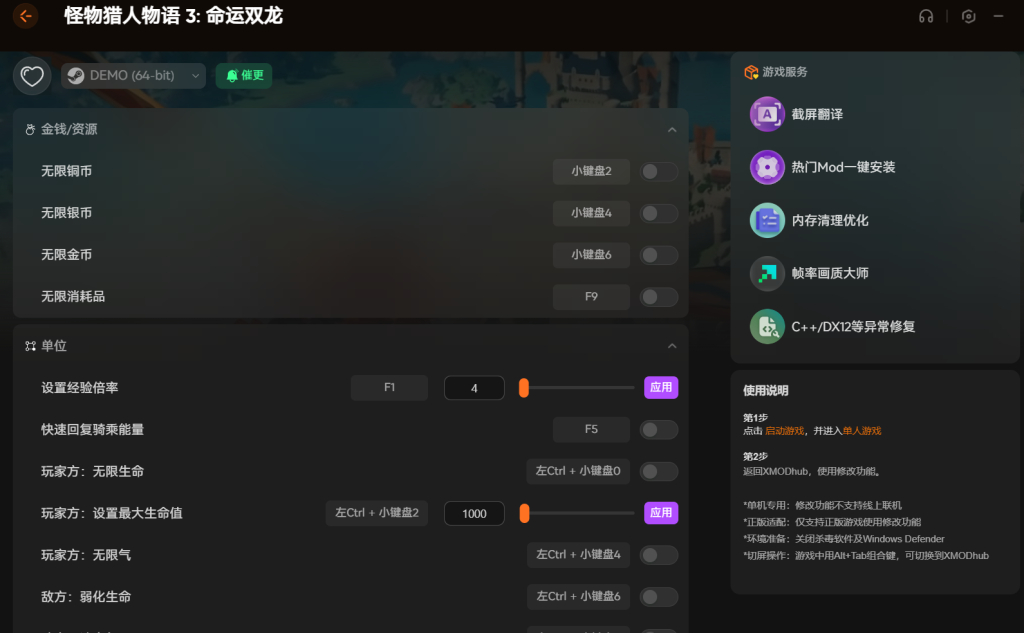Click the 启动游戏 link
This screenshot has height=633, width=1024.
[784, 431]
